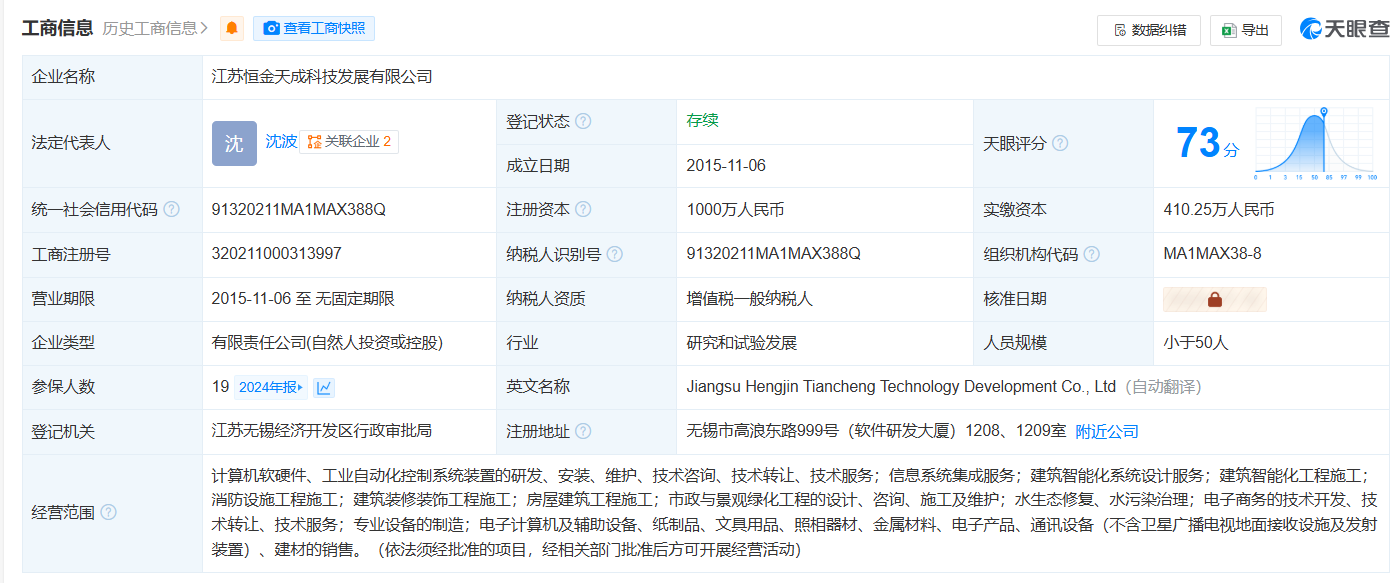The width and height of the screenshot is (1391, 583).
Task: Click the 工商信息 section heading
Action: coord(58,28)
